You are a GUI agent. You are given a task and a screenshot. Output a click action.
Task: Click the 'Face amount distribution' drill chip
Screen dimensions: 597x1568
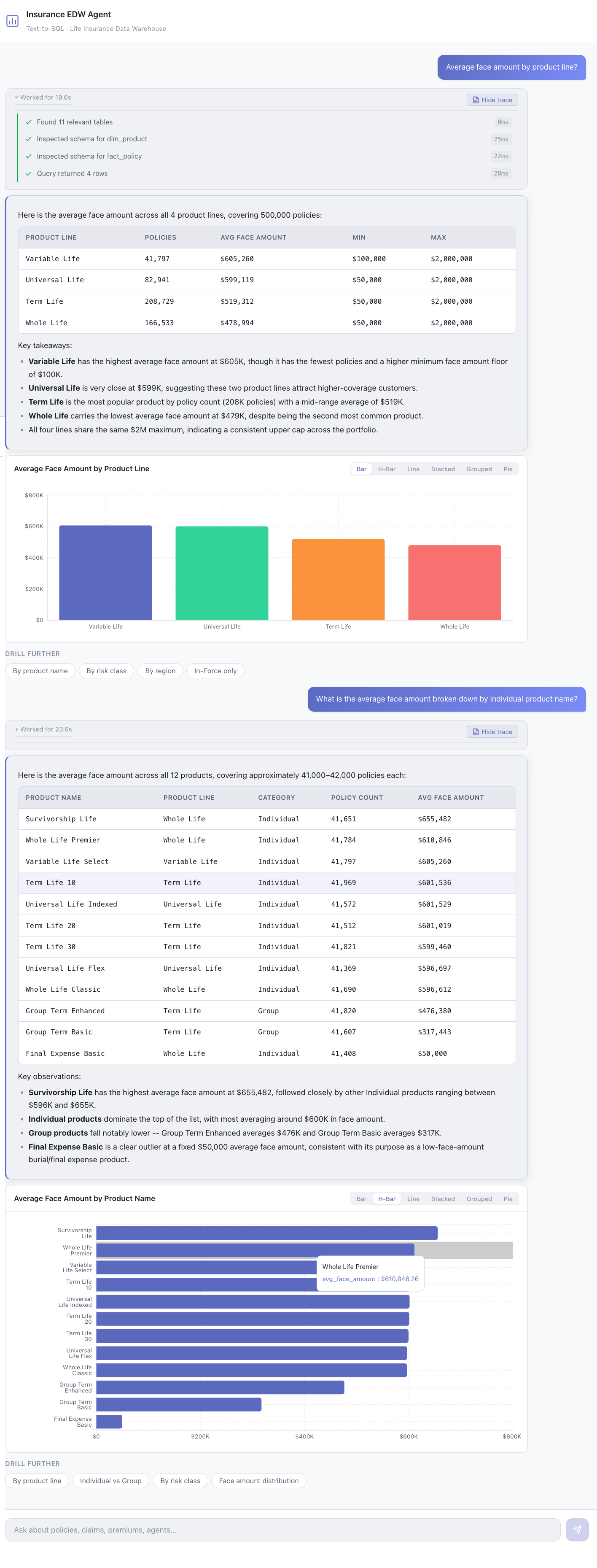pyautogui.click(x=258, y=1481)
